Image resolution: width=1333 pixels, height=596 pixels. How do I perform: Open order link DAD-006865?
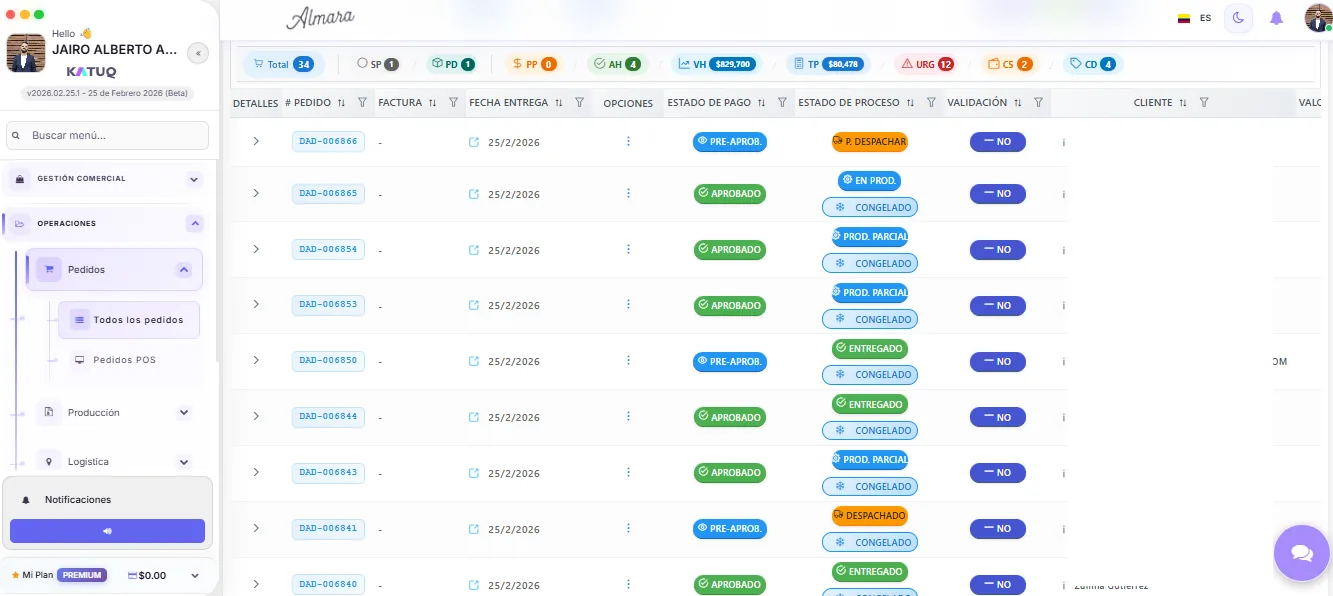tap(328, 193)
